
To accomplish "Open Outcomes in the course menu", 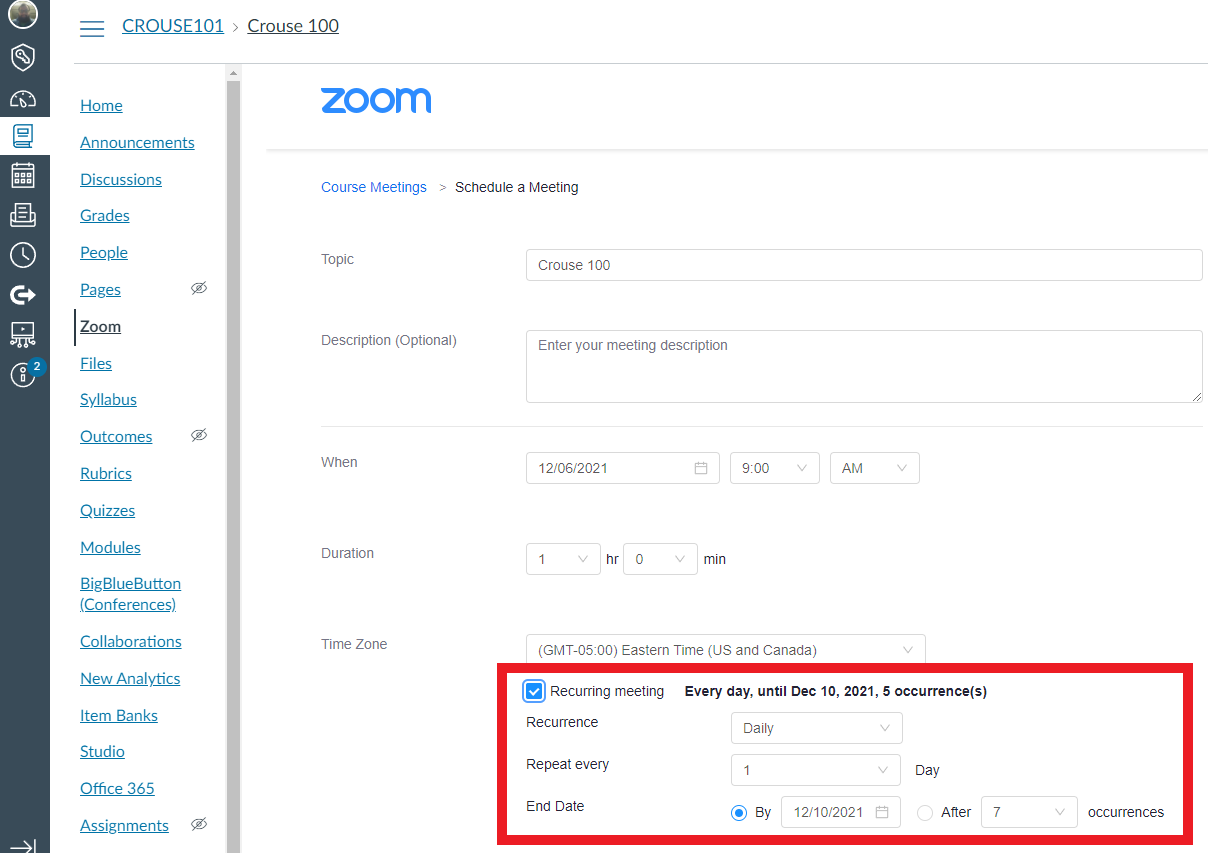I will tap(116, 436).
